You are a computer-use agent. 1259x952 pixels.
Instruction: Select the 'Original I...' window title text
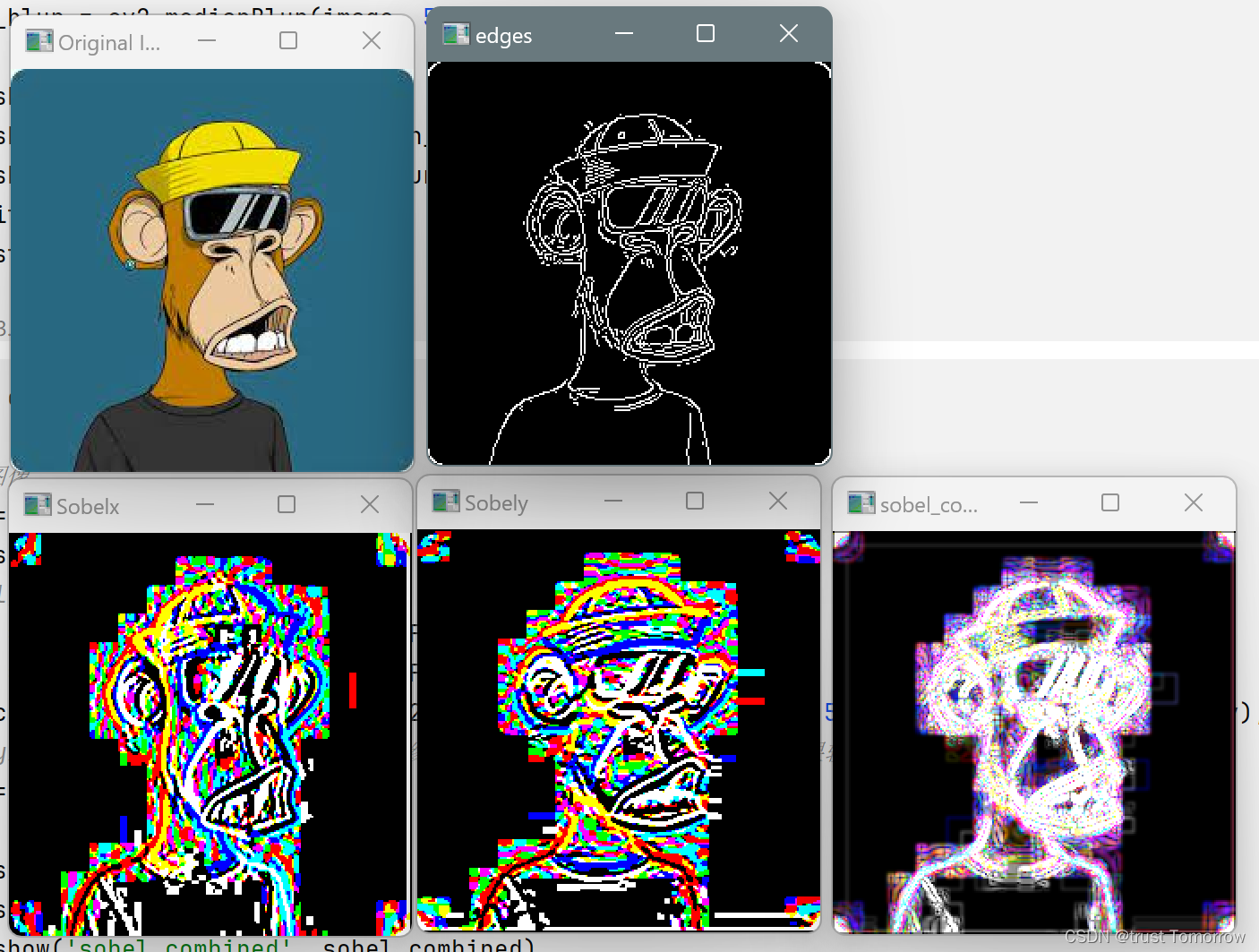point(109,43)
